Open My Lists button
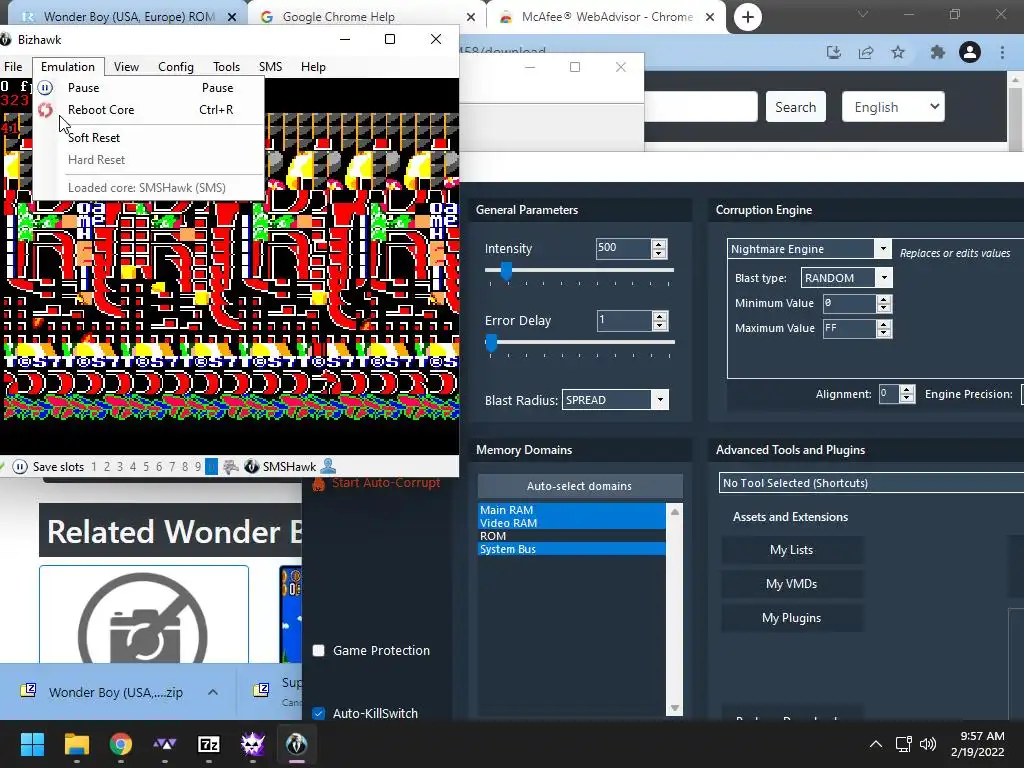1024x768 pixels. [792, 550]
